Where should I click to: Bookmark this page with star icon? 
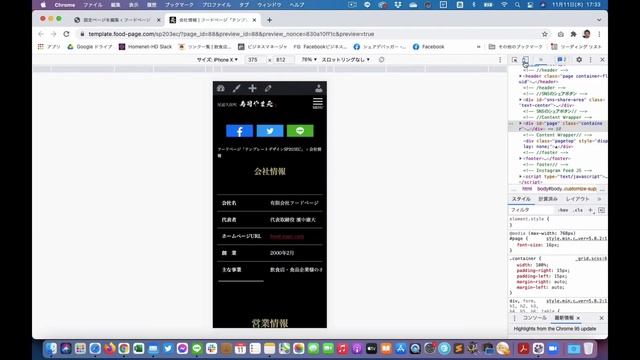click(544, 34)
